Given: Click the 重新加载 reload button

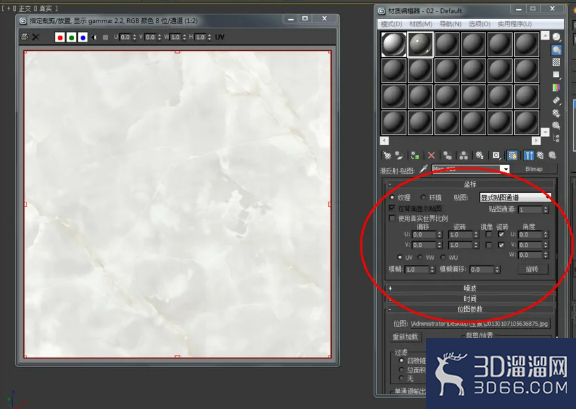Looking at the screenshot, I should [405, 337].
